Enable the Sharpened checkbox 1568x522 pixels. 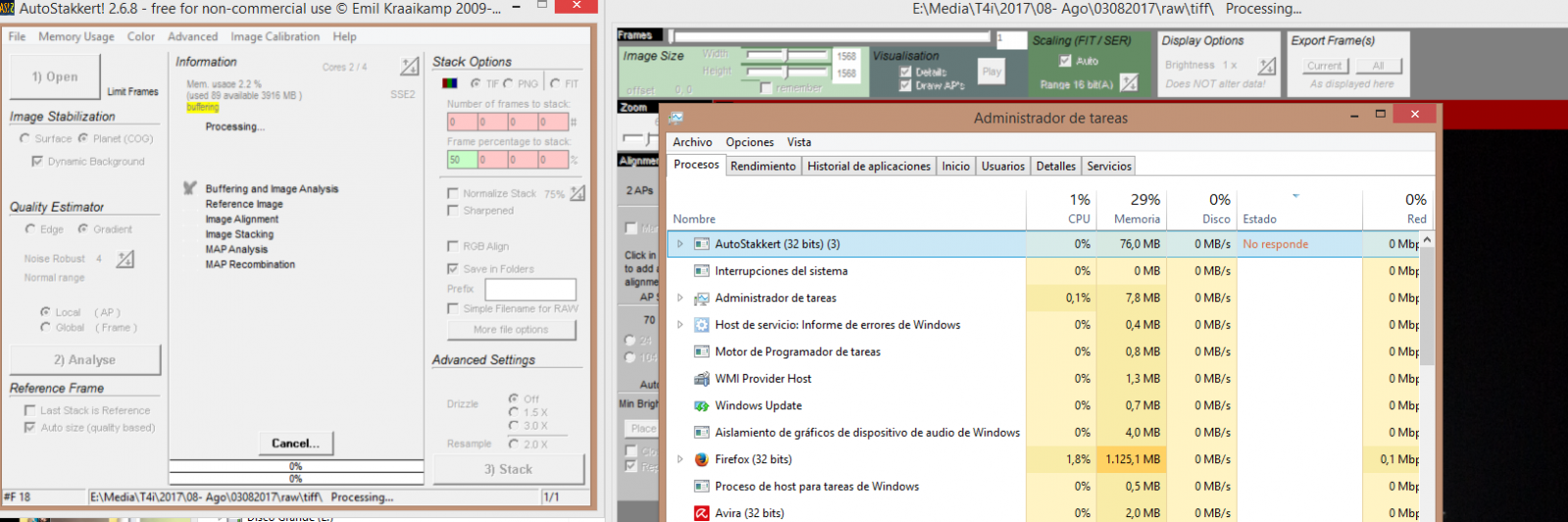click(x=453, y=211)
